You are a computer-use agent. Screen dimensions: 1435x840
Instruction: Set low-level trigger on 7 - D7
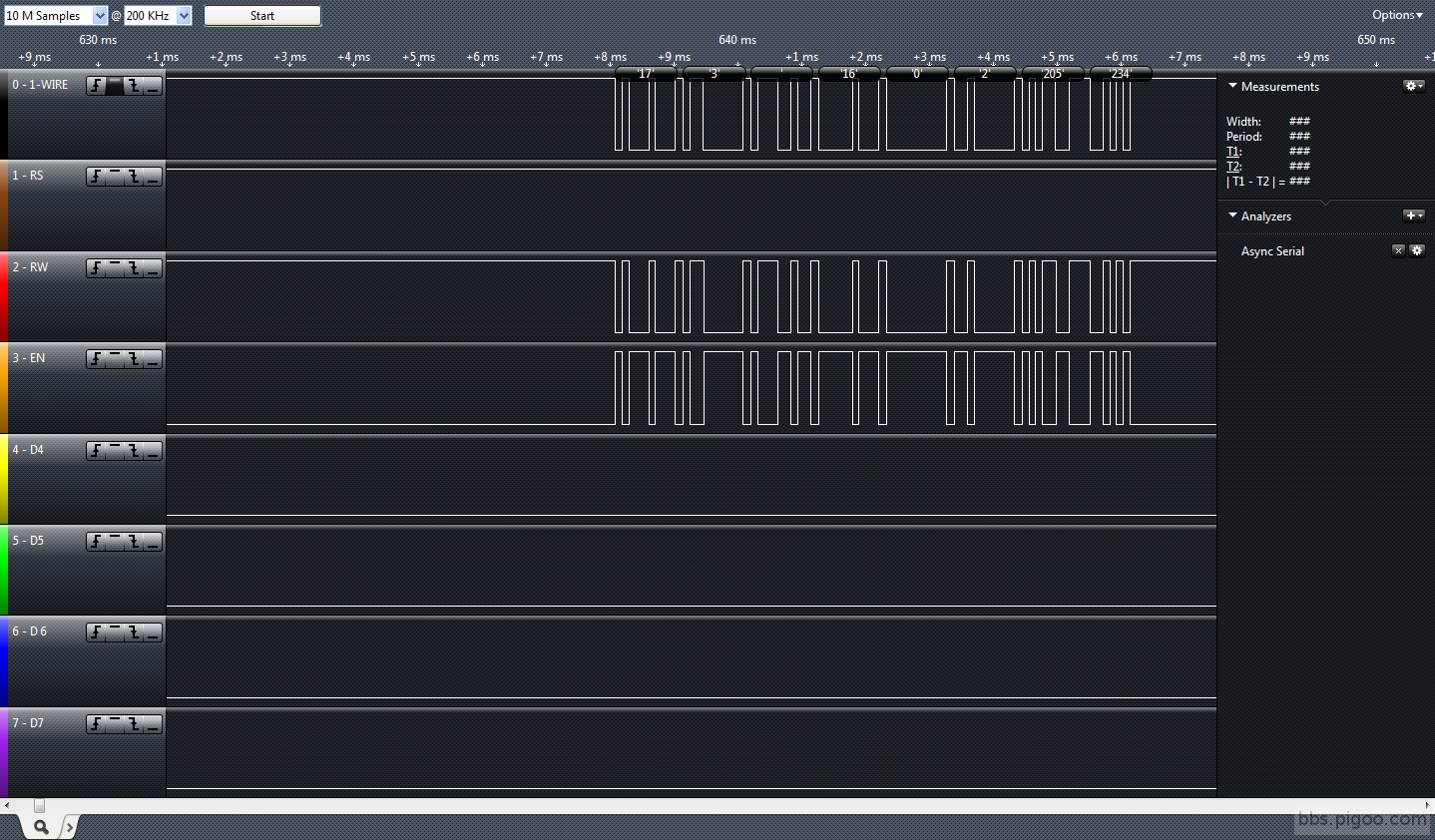coord(153,724)
